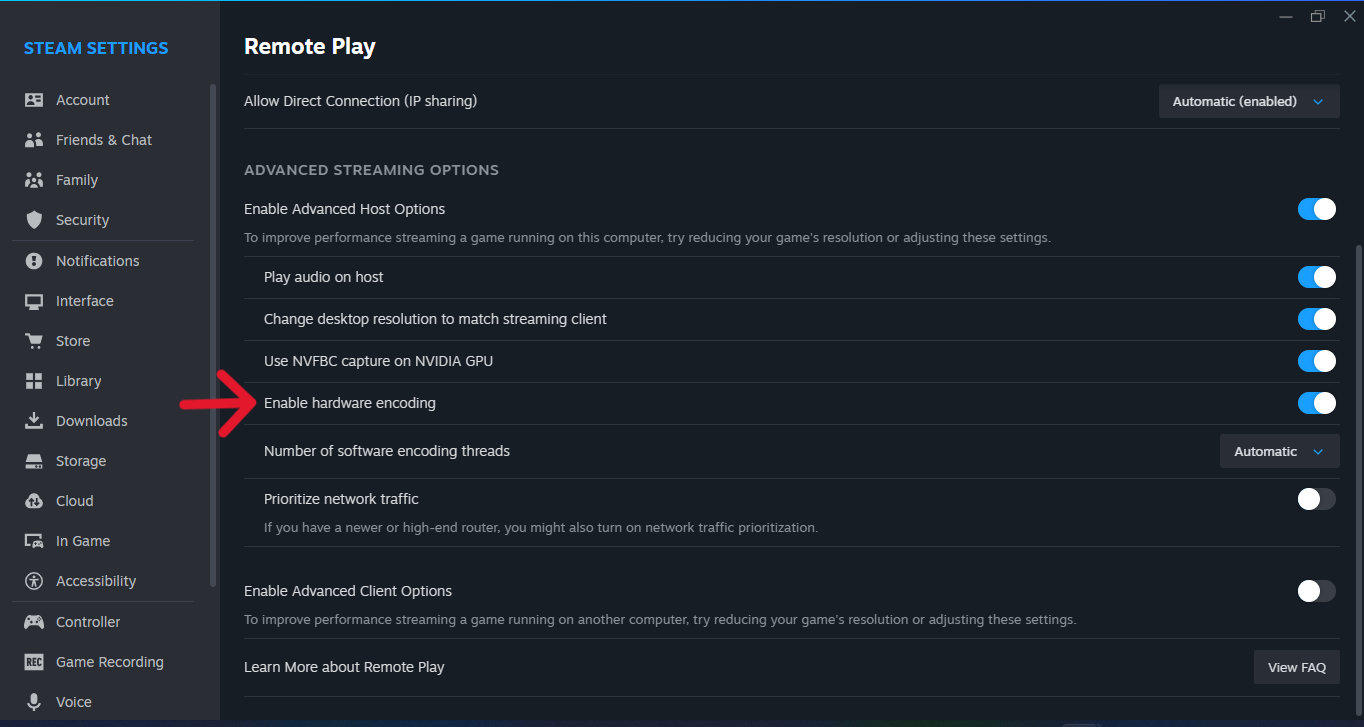Open the Allow Direct Connection dropdown
1364x727 pixels.
click(x=1248, y=100)
